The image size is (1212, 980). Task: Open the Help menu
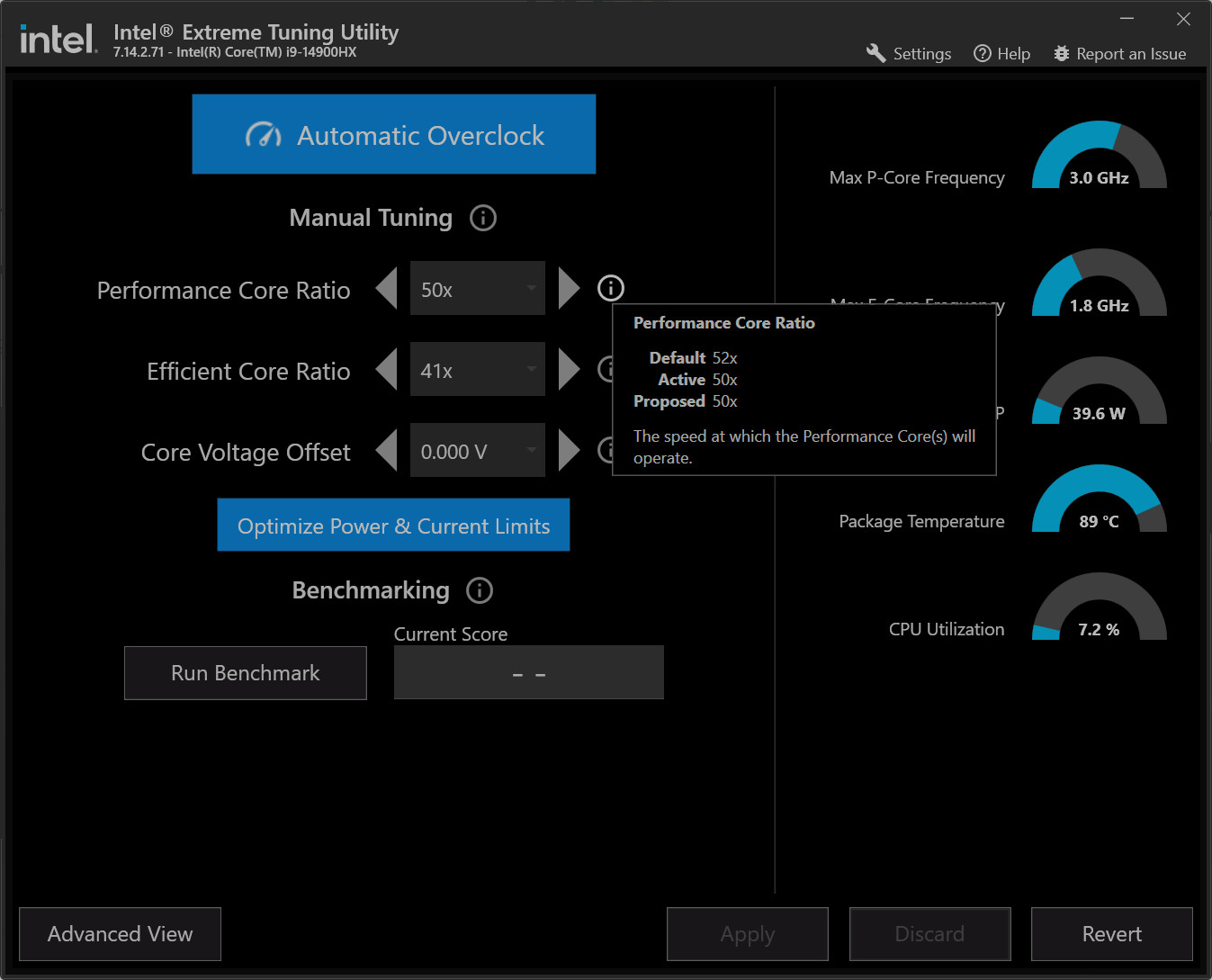[x=1002, y=54]
